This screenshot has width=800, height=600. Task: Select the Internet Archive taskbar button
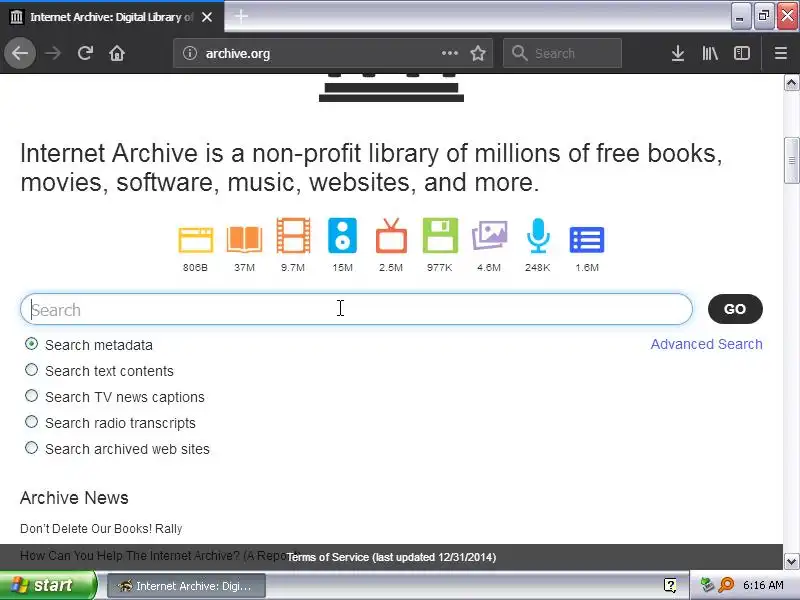point(186,586)
